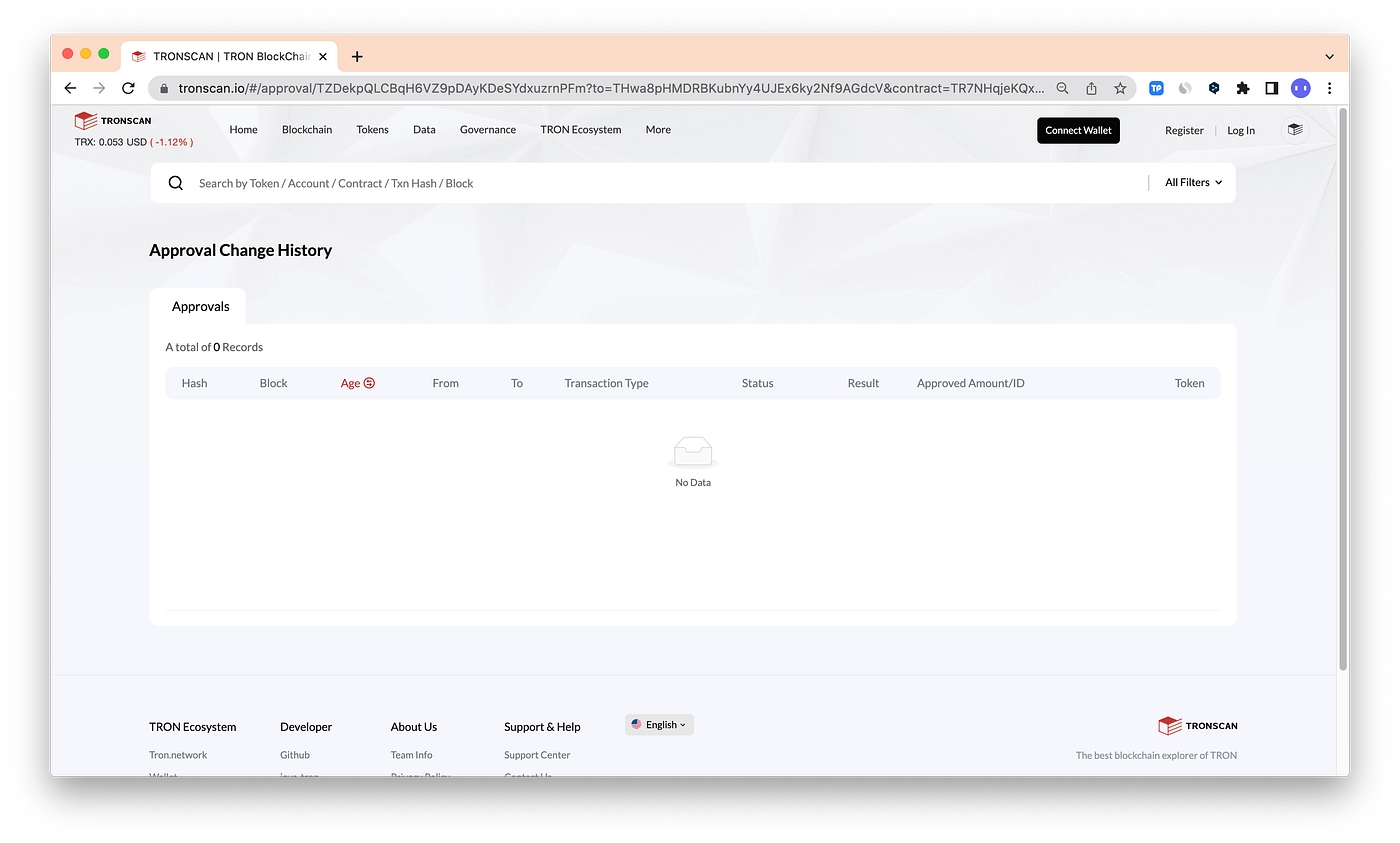1400x843 pixels.
Task: Open the TP wallet extension icon
Action: [x=1156, y=88]
